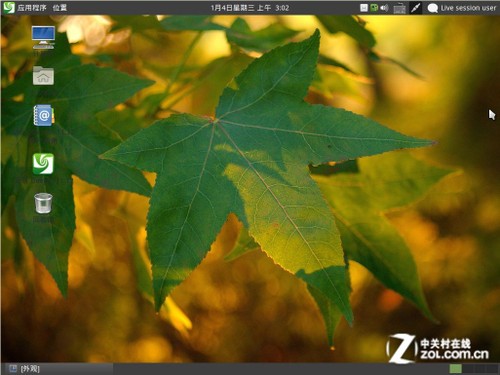Open the Home folder desktop icon
The image size is (500, 375).
point(43,76)
